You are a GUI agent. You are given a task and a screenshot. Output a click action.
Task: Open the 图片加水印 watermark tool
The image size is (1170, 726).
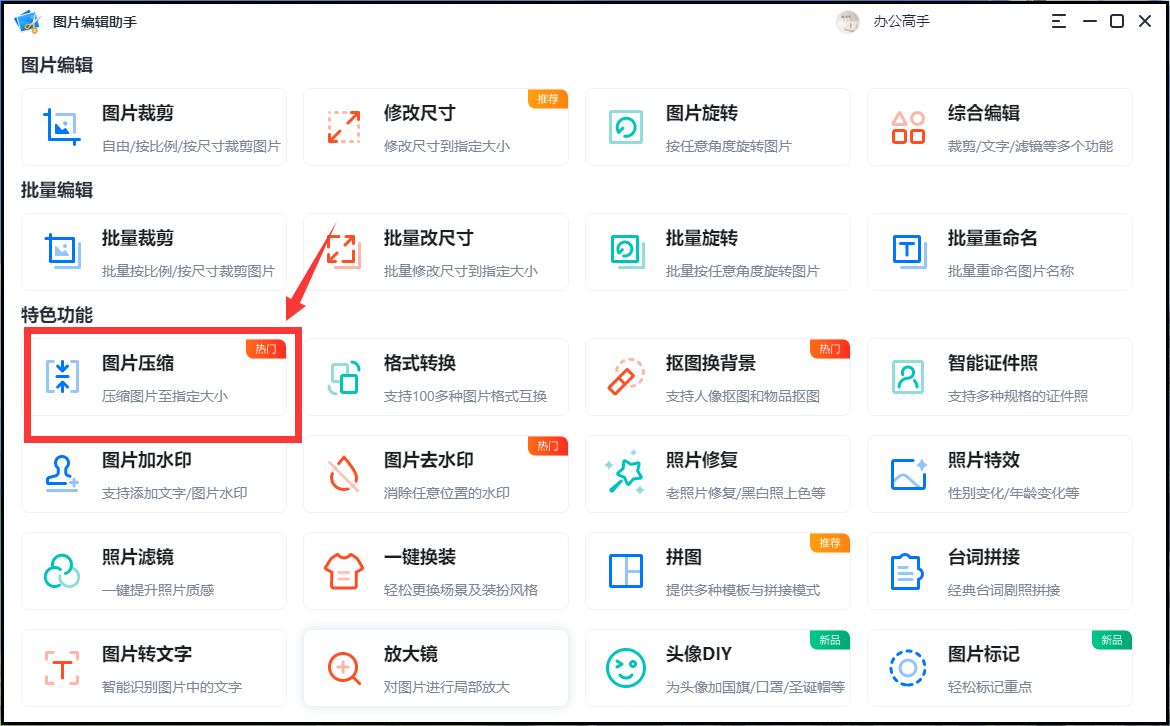tap(154, 474)
